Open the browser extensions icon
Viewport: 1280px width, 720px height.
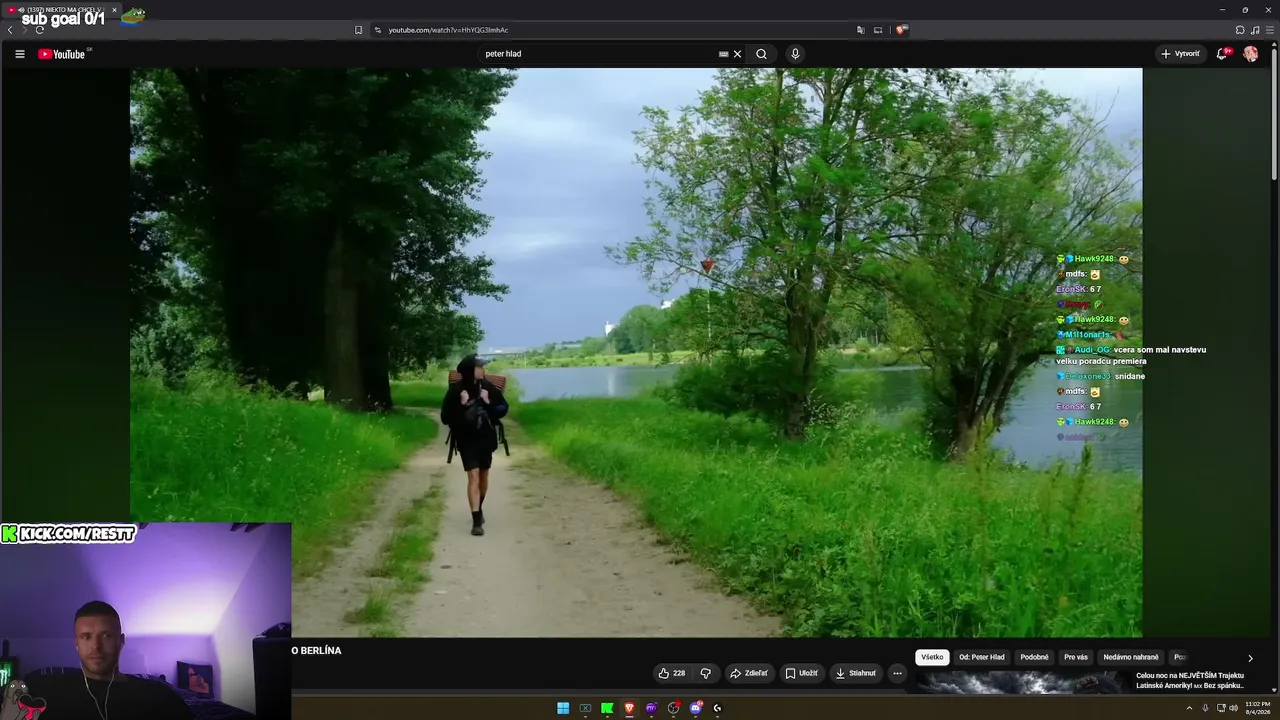coord(1240,30)
